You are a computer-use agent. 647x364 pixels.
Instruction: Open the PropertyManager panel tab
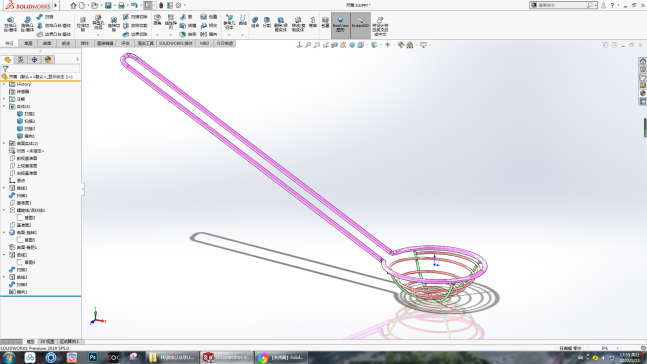point(21,60)
